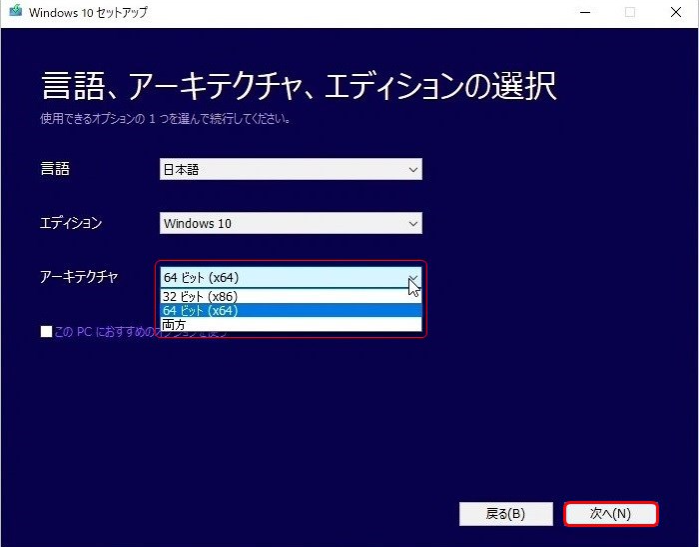The image size is (699, 547).
Task: Click the この PC におすすめ link text
Action: click(105, 332)
